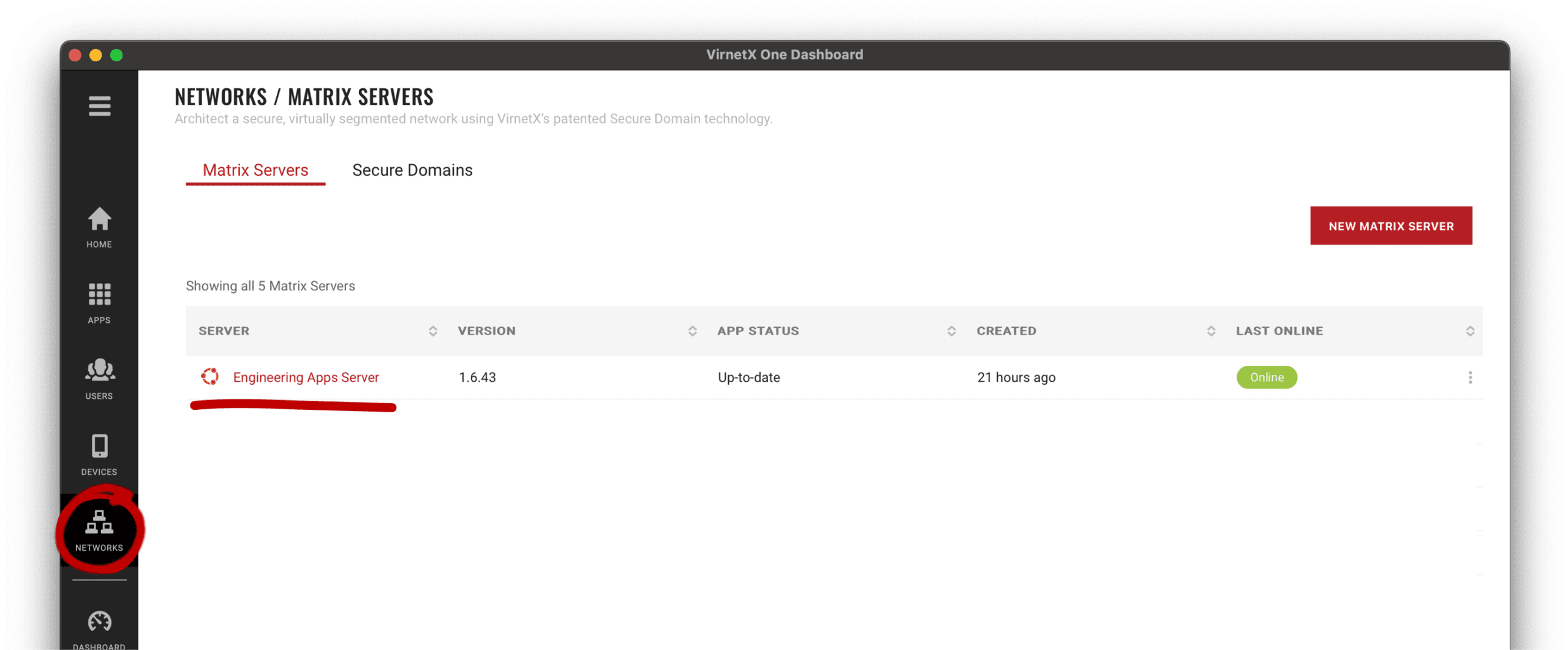Select the Apps icon in sidebar
This screenshot has height=650, width=1568.
click(99, 302)
